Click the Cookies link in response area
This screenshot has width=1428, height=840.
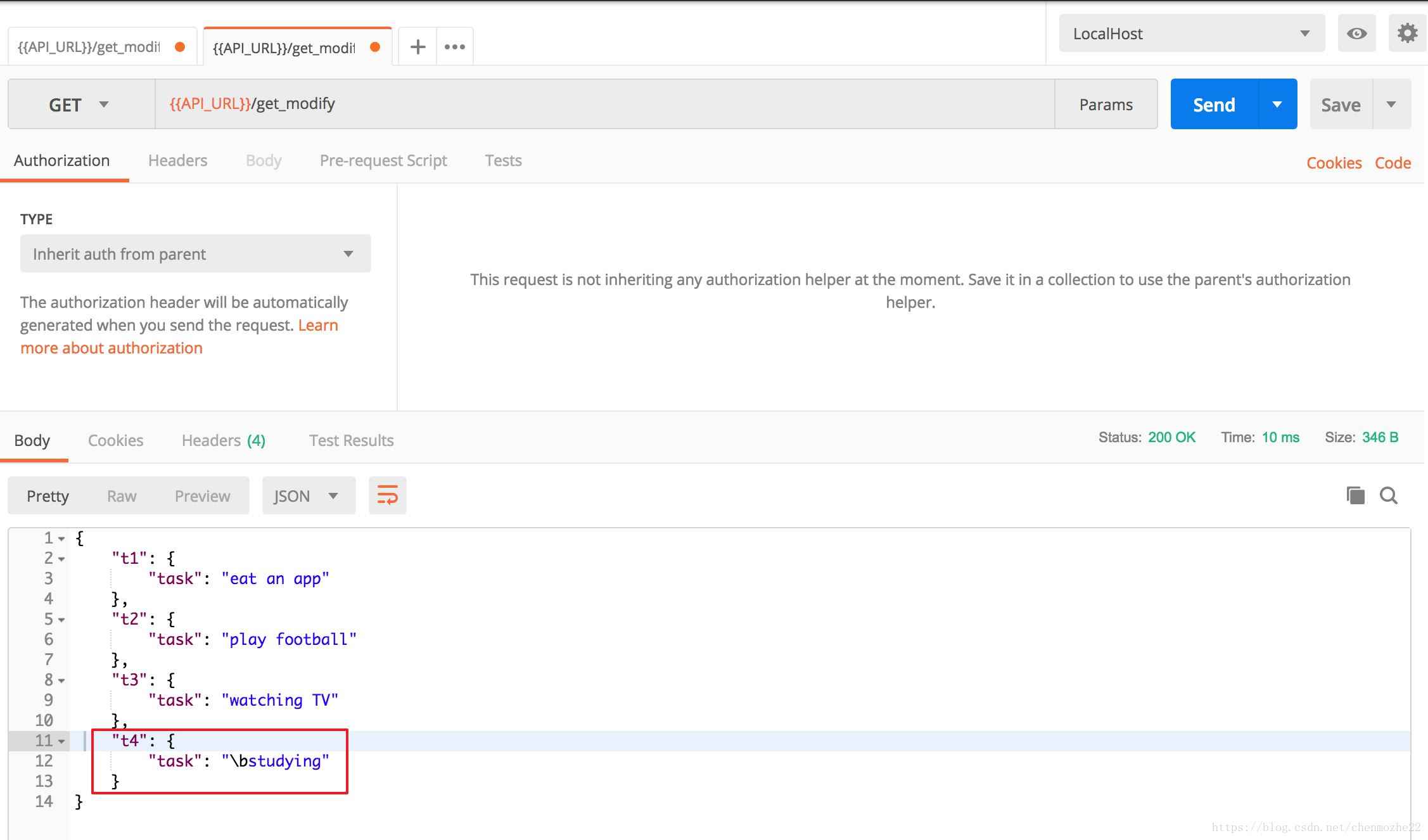115,440
